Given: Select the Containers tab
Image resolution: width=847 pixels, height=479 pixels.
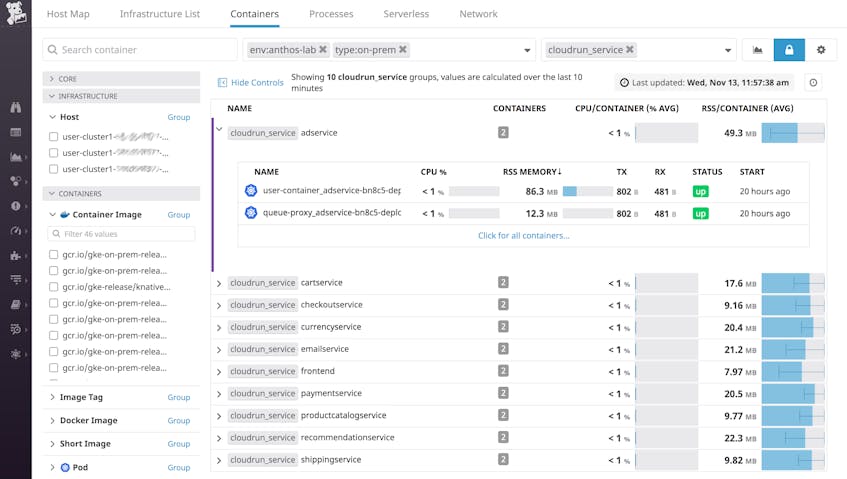Looking at the screenshot, I should (254, 14).
